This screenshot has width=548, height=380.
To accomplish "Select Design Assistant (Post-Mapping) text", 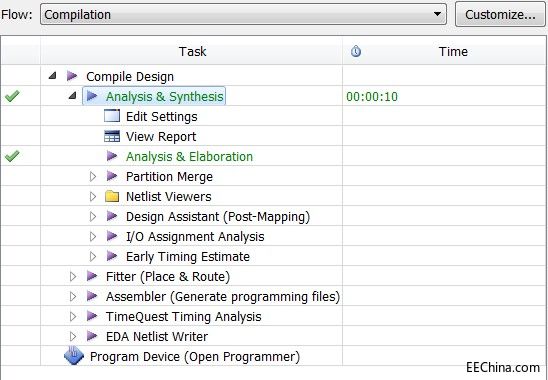I will 218,217.
